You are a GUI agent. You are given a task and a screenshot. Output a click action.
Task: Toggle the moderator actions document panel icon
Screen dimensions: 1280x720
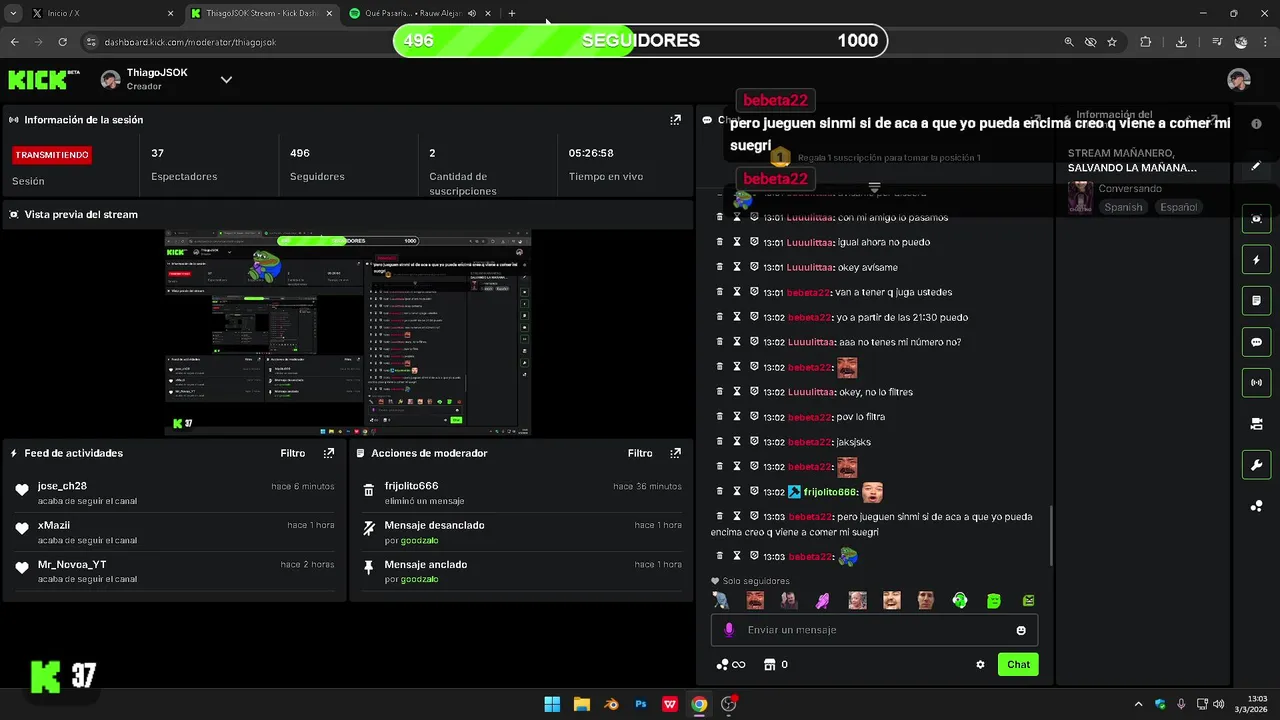pos(1256,301)
